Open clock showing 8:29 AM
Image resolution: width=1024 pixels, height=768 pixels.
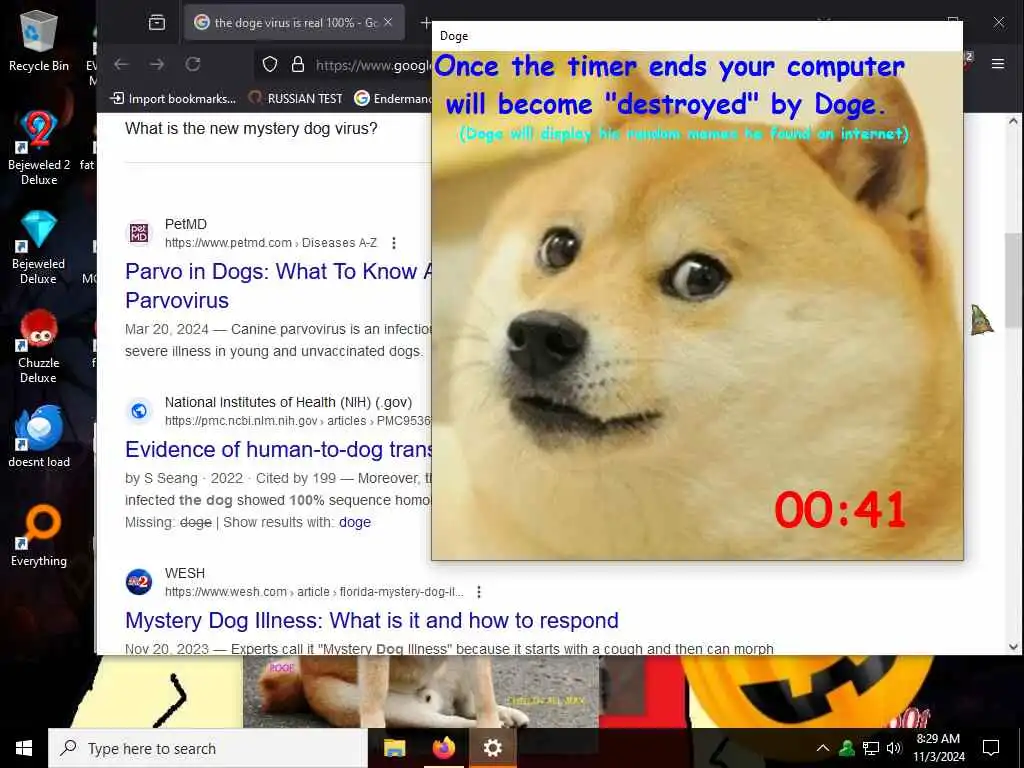(938, 748)
